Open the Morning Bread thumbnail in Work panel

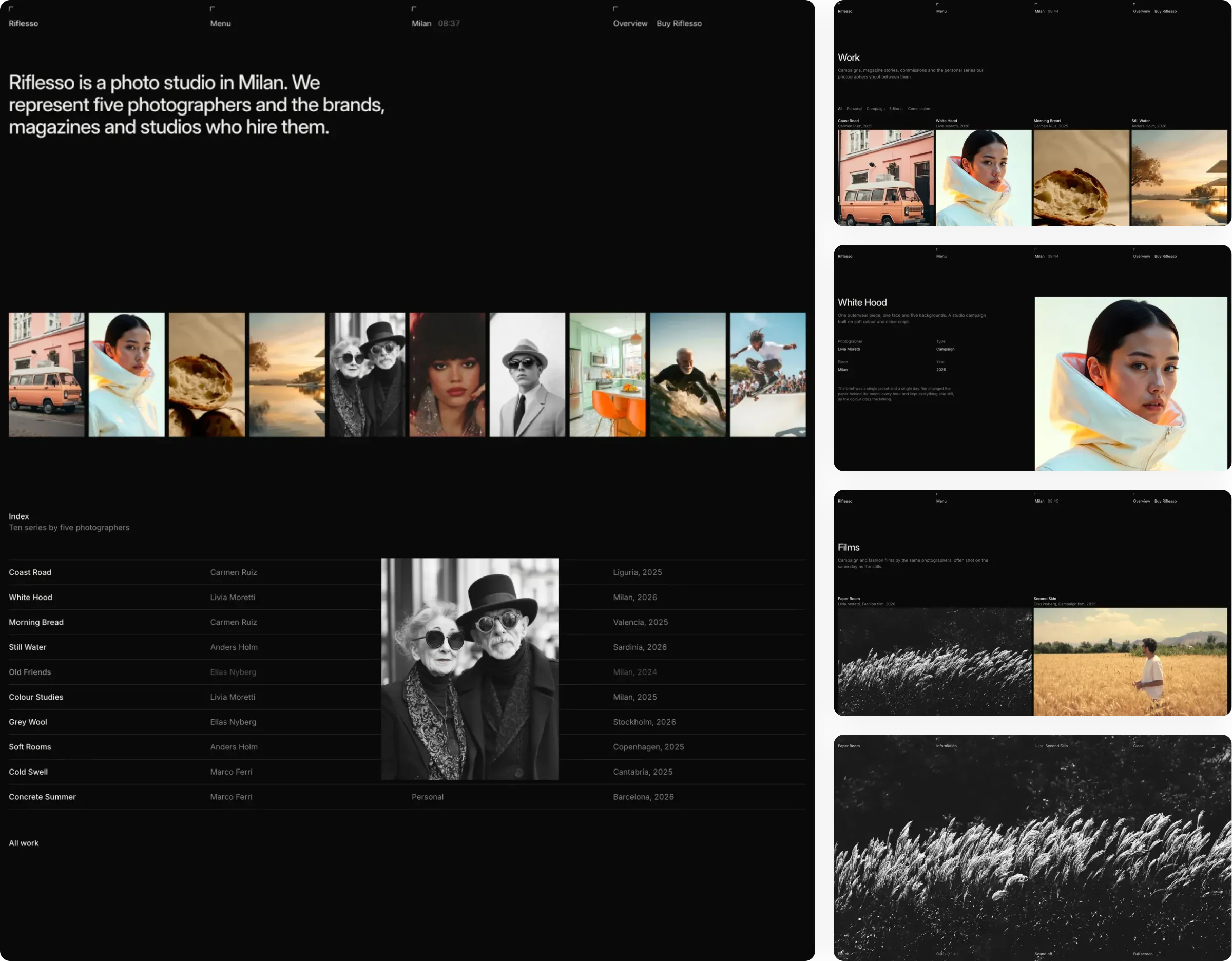(1081, 178)
